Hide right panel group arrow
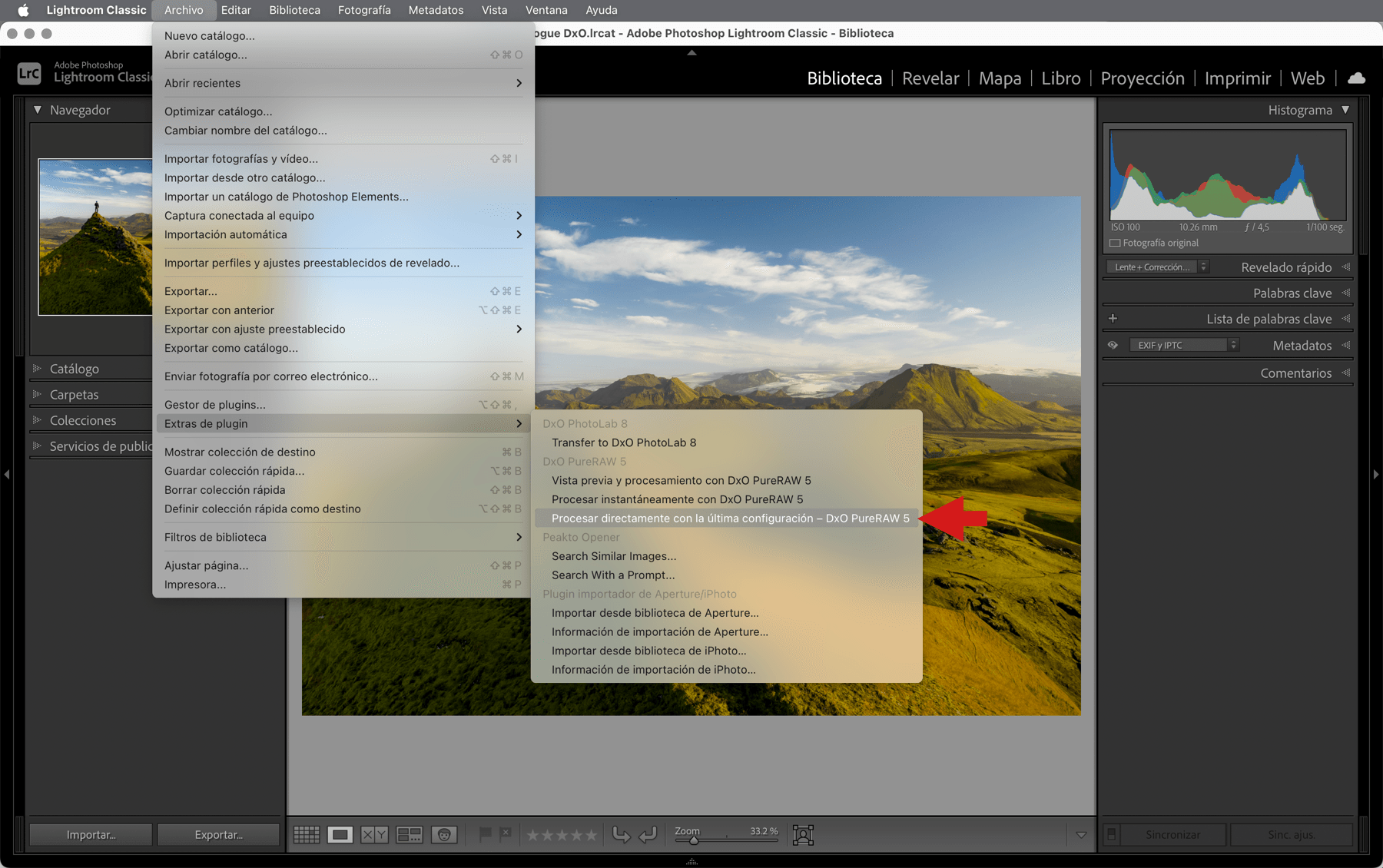The height and width of the screenshot is (868, 1383). point(1376,475)
